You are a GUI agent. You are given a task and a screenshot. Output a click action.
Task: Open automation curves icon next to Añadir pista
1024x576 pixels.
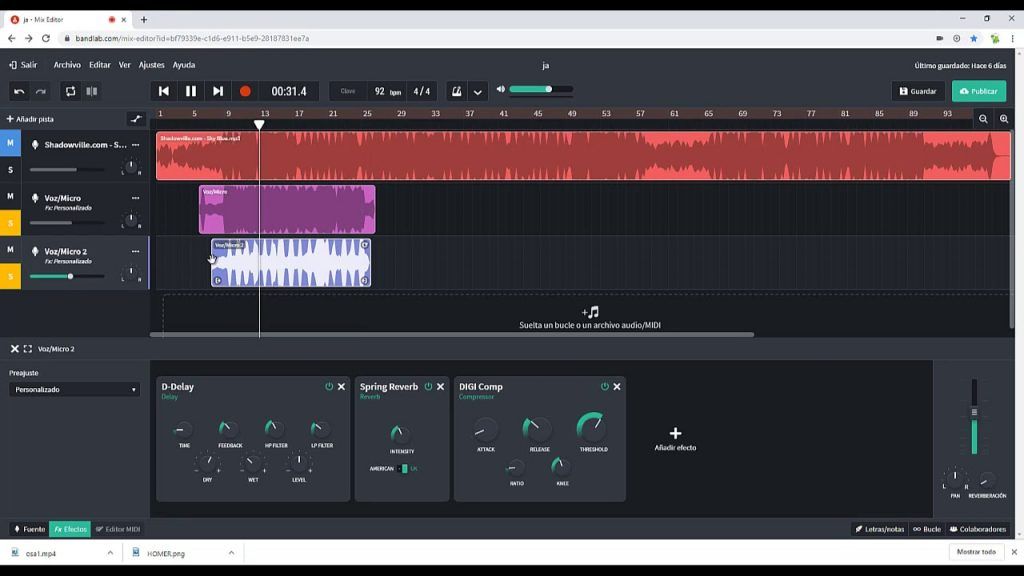click(137, 118)
